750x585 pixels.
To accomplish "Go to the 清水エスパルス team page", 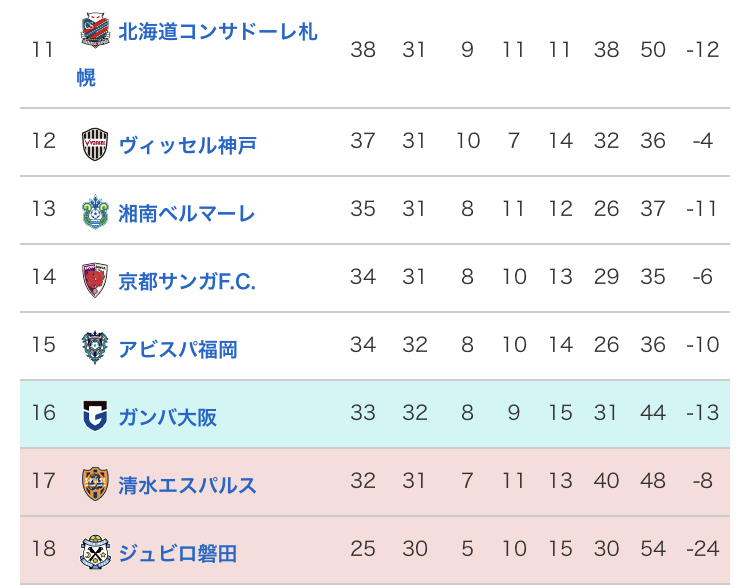I will [187, 485].
